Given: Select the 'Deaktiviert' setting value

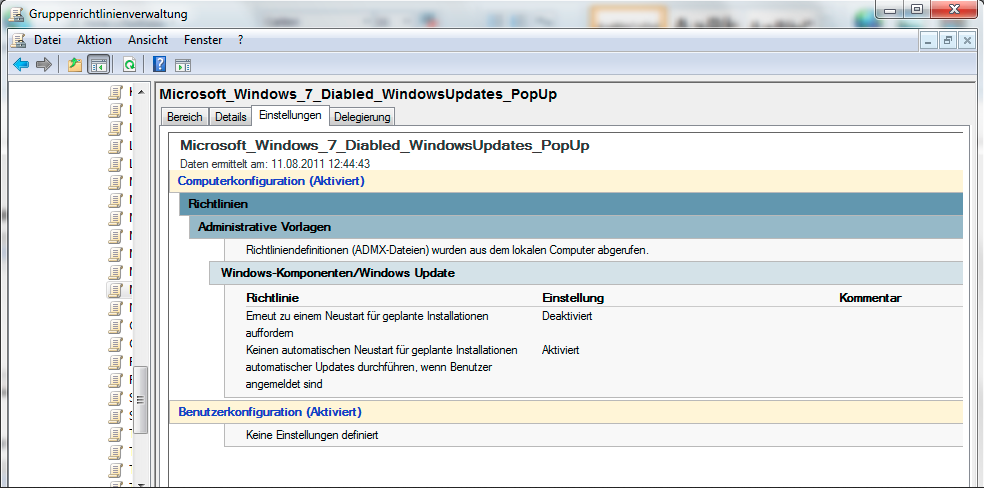Looking at the screenshot, I should [567, 316].
